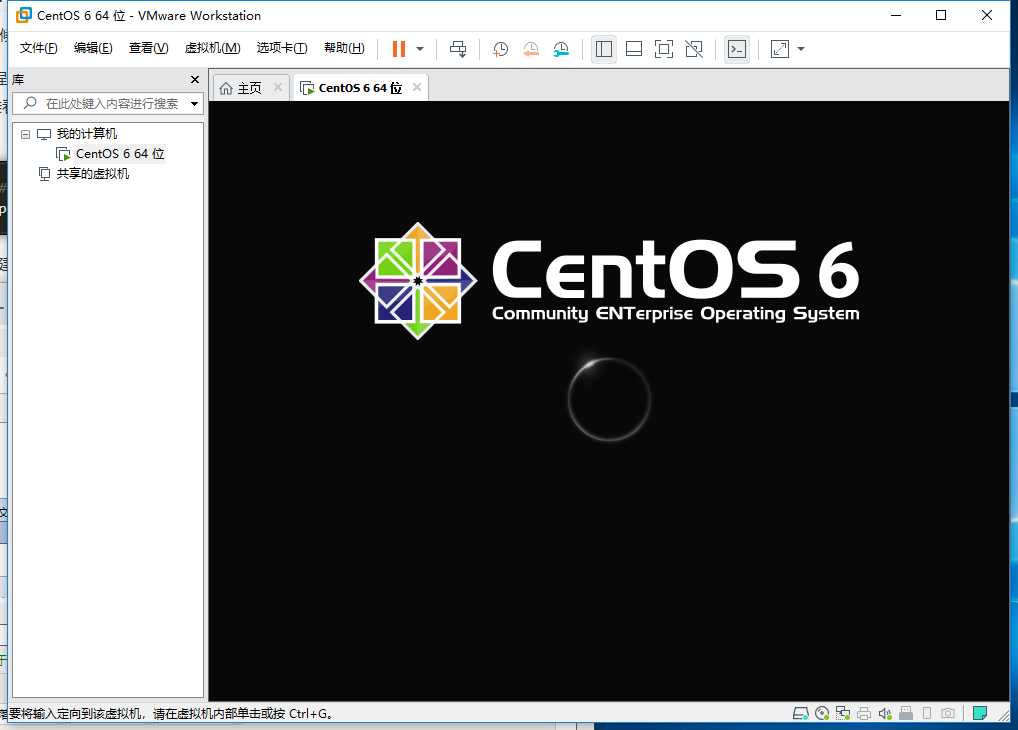Click the sound card status icon
This screenshot has height=730, width=1018.
click(885, 714)
